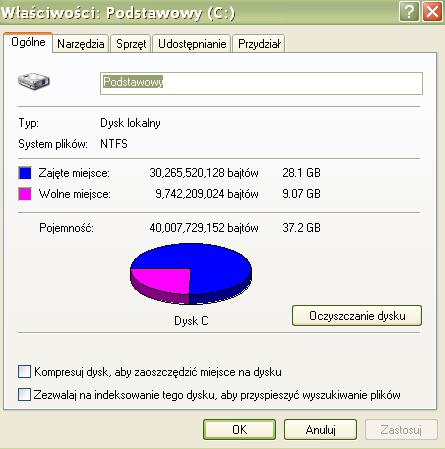The width and height of the screenshot is (445, 449).
Task: Click the magenta free-space slice of the pie
Action: tap(163, 280)
